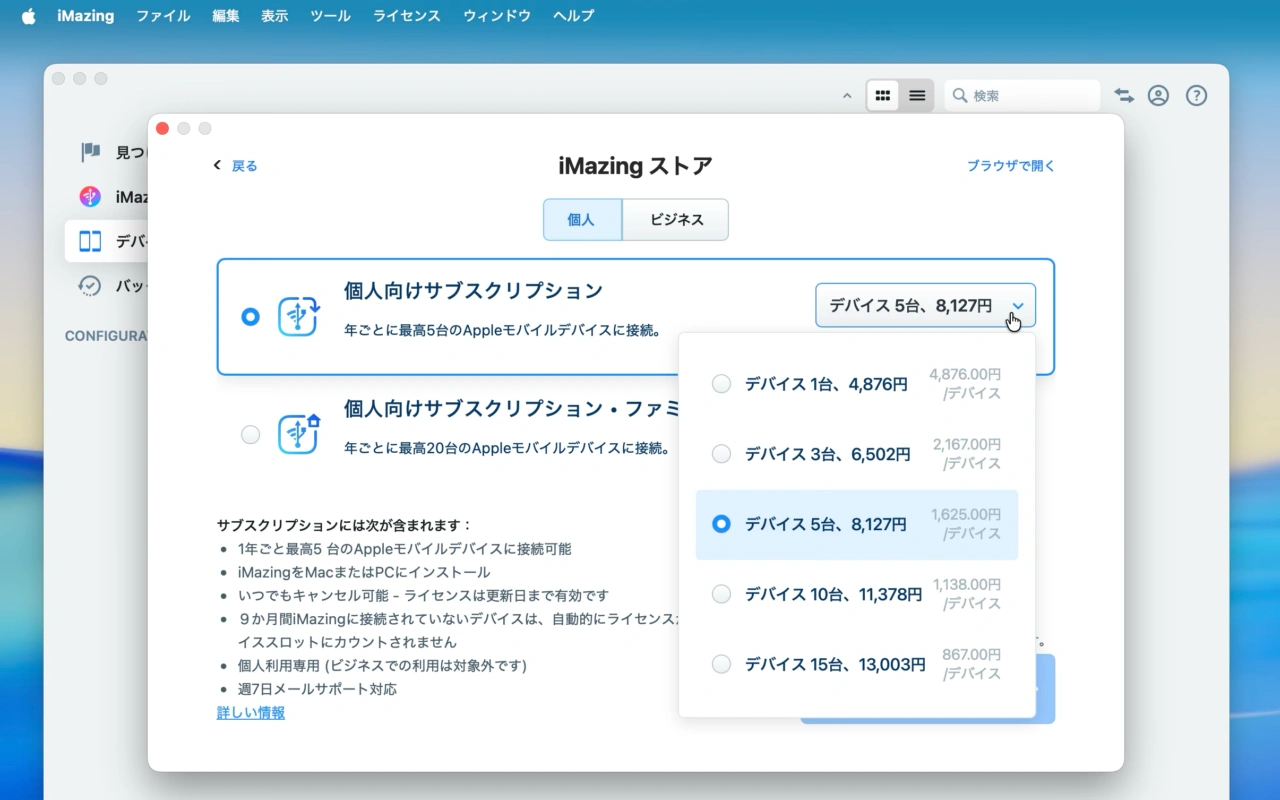The image size is (1280, 800).
Task: Click the 4,876.00円/デバイス price text
Action: point(965,384)
